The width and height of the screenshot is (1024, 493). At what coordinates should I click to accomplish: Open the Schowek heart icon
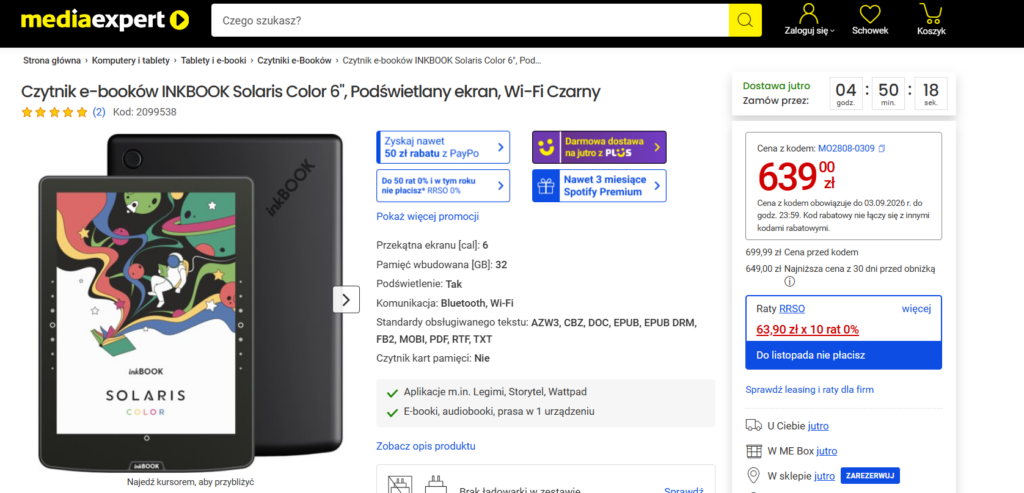pos(870,14)
